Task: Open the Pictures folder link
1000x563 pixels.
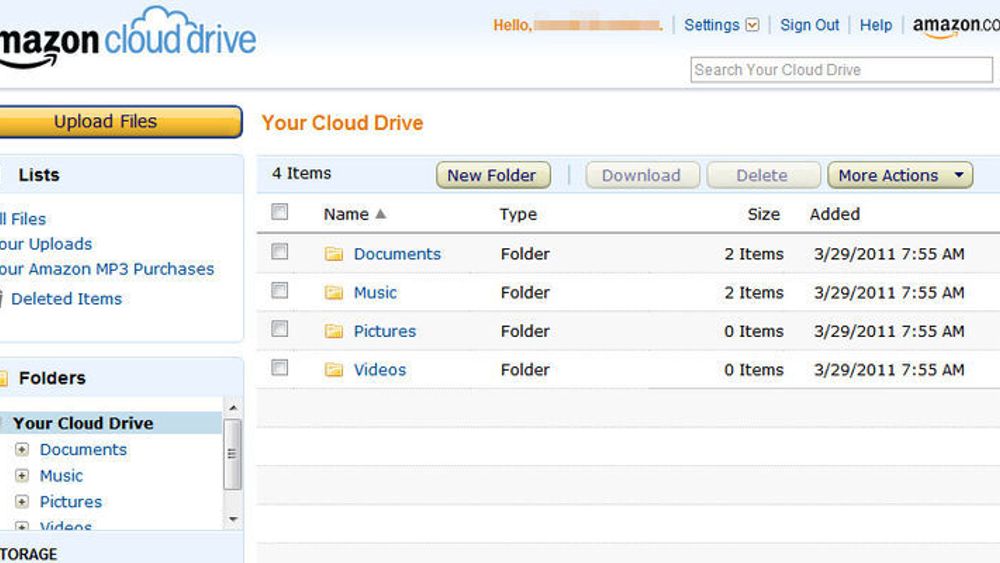Action: pos(385,332)
